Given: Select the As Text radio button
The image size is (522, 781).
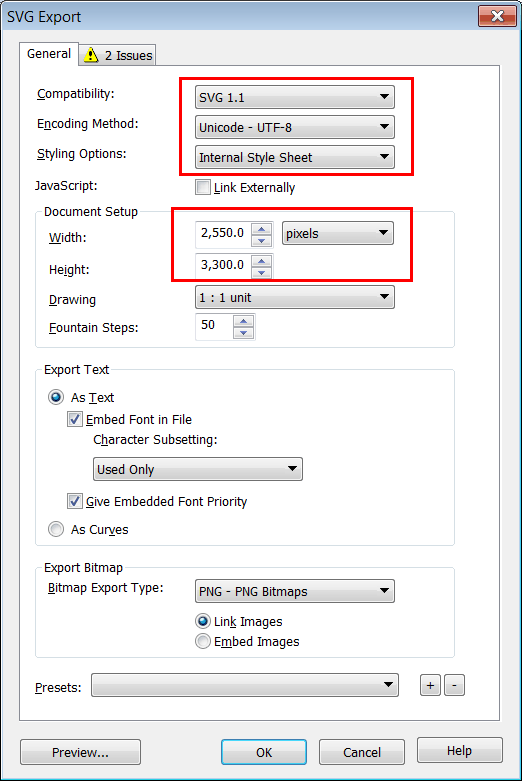Looking at the screenshot, I should point(56,397).
